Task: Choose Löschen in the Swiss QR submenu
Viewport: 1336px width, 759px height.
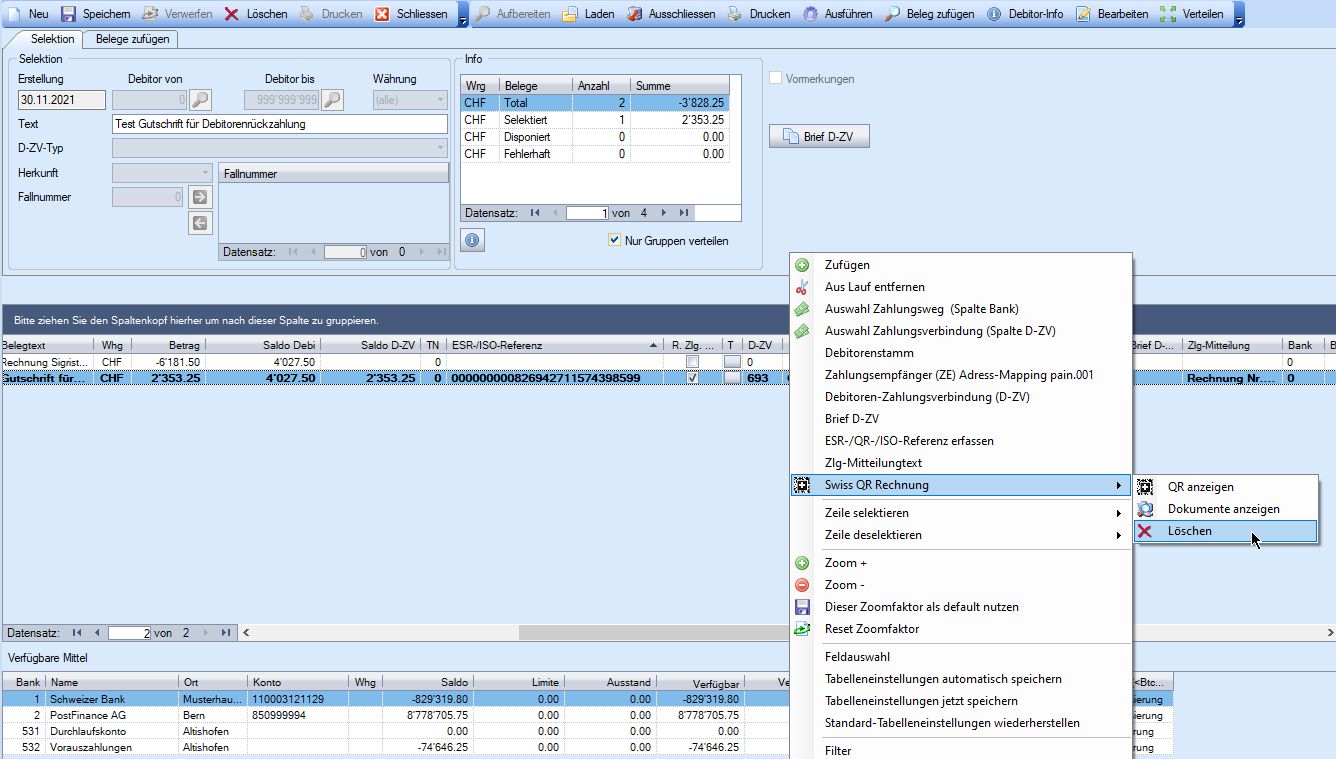Action: click(1189, 531)
